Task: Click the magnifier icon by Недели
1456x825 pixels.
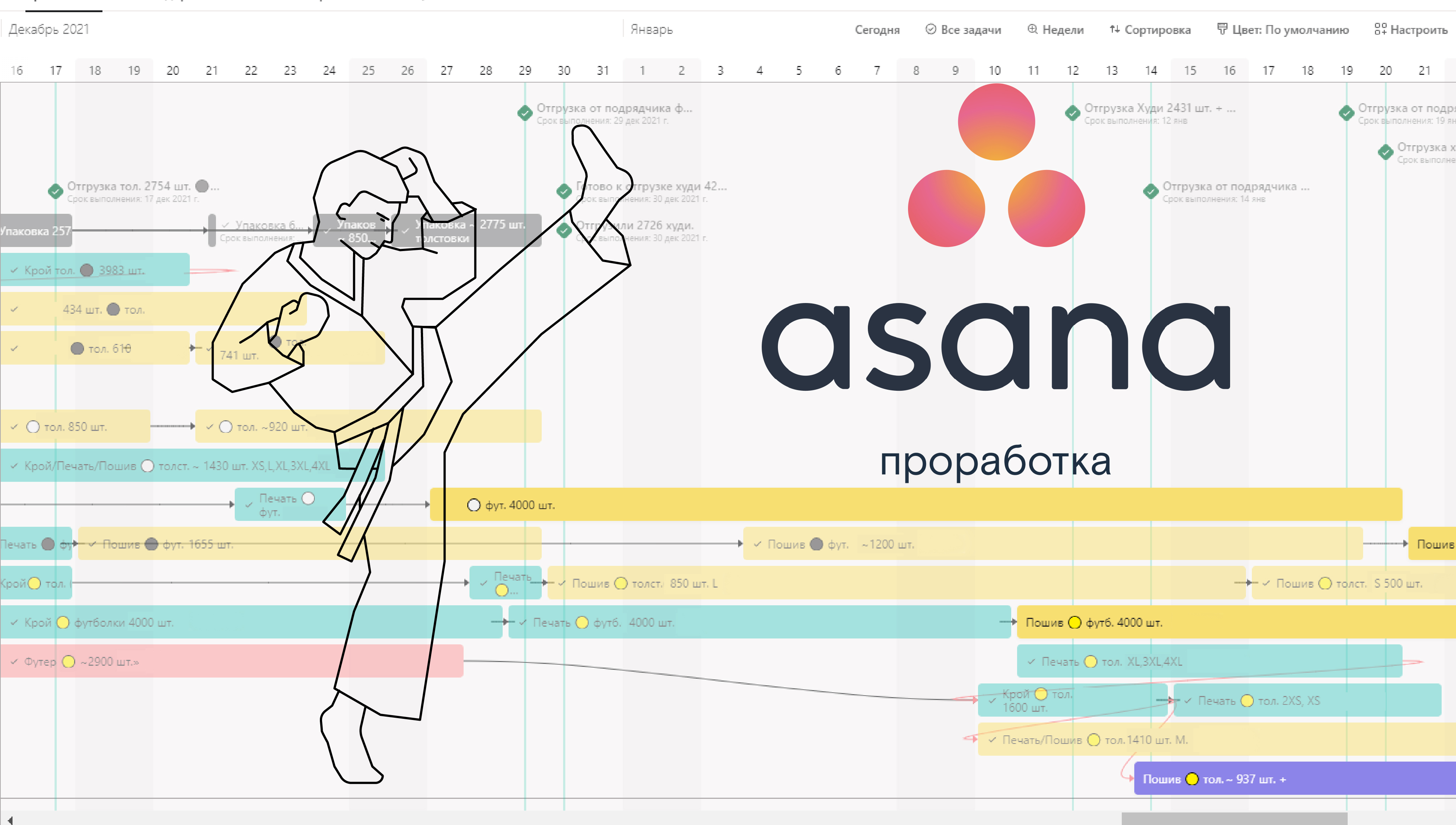Action: coord(1033,29)
